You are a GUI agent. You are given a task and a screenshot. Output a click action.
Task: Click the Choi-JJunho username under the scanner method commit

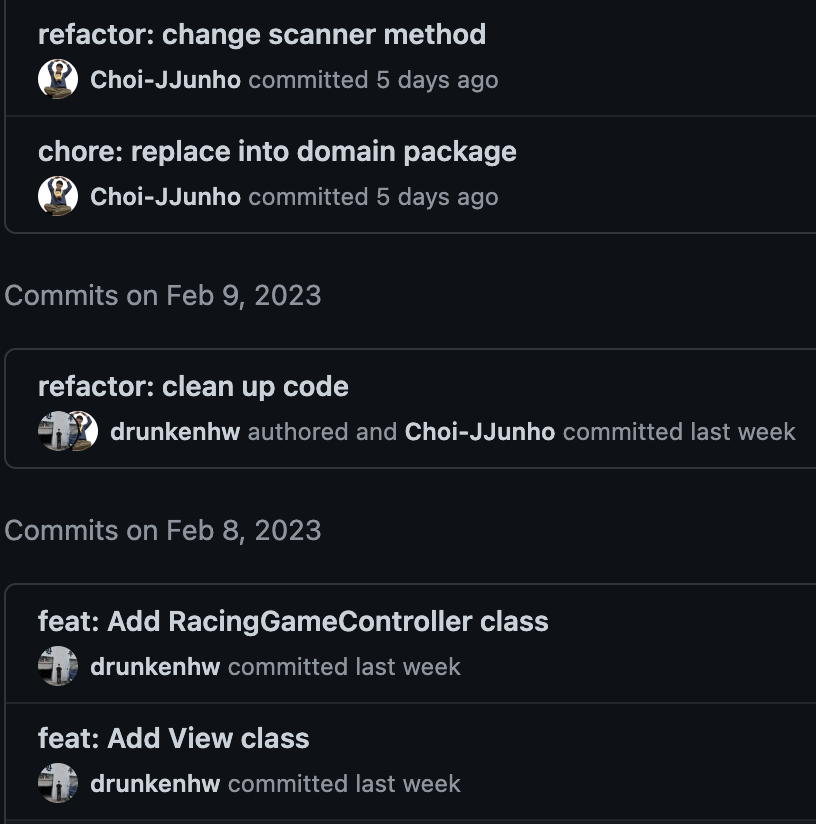pyautogui.click(x=165, y=80)
